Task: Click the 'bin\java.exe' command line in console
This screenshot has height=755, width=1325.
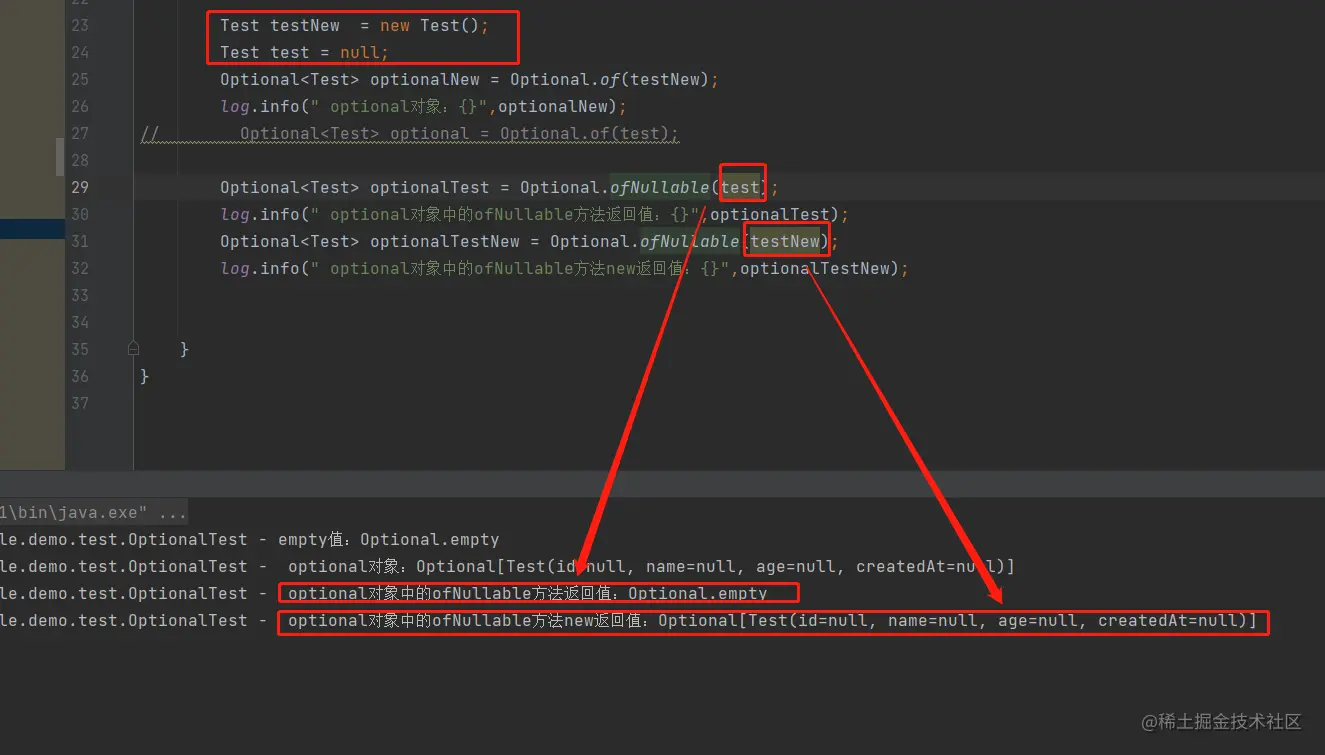Action: (x=93, y=513)
